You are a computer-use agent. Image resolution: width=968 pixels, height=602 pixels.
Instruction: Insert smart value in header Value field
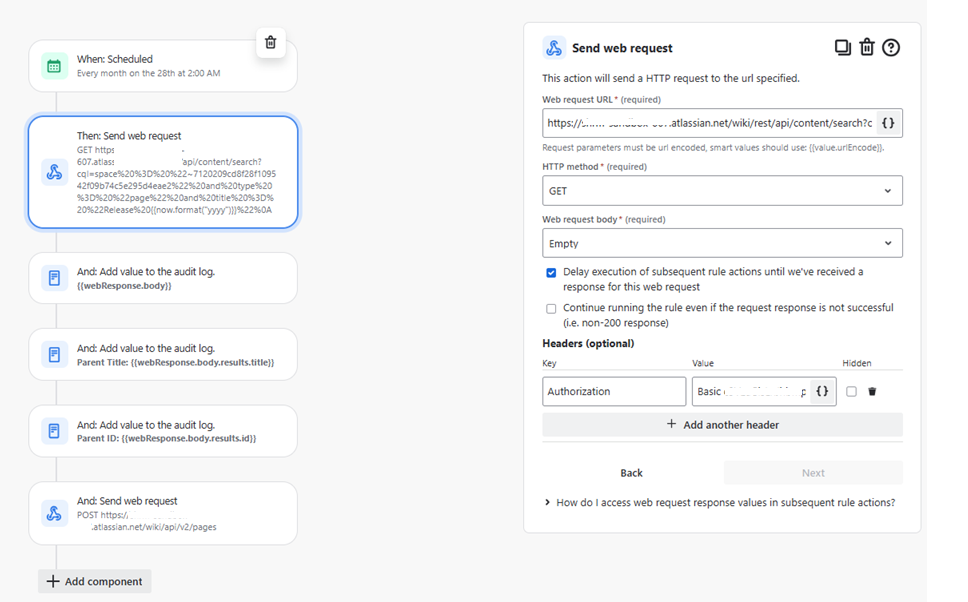click(x=822, y=391)
